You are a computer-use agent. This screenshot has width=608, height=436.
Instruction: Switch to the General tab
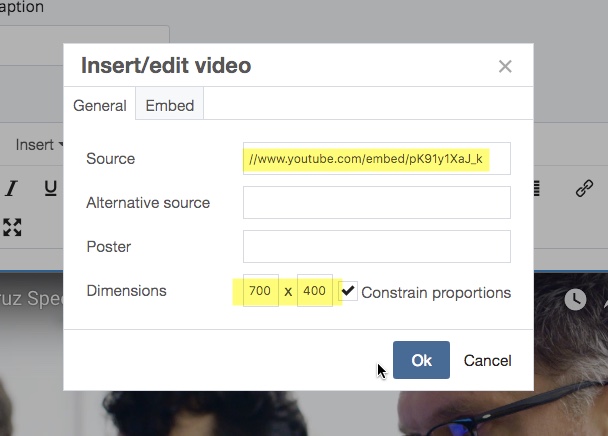pos(100,106)
